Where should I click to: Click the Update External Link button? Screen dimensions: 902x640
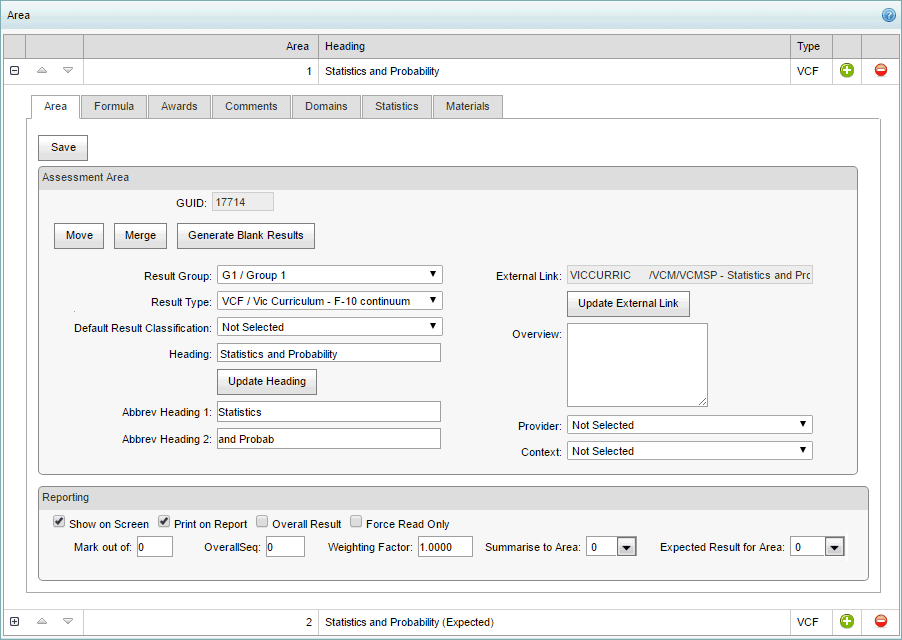click(628, 304)
